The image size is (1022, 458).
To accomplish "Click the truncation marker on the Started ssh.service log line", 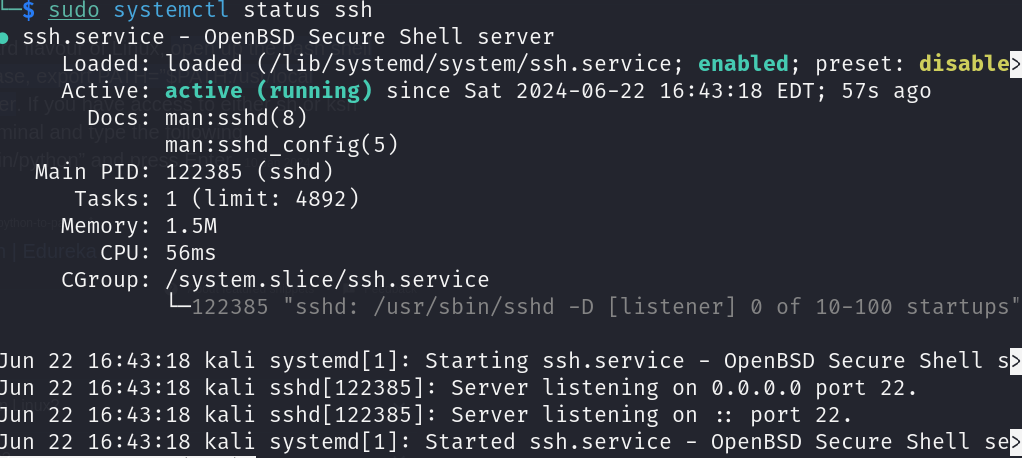I will coord(1014,442).
